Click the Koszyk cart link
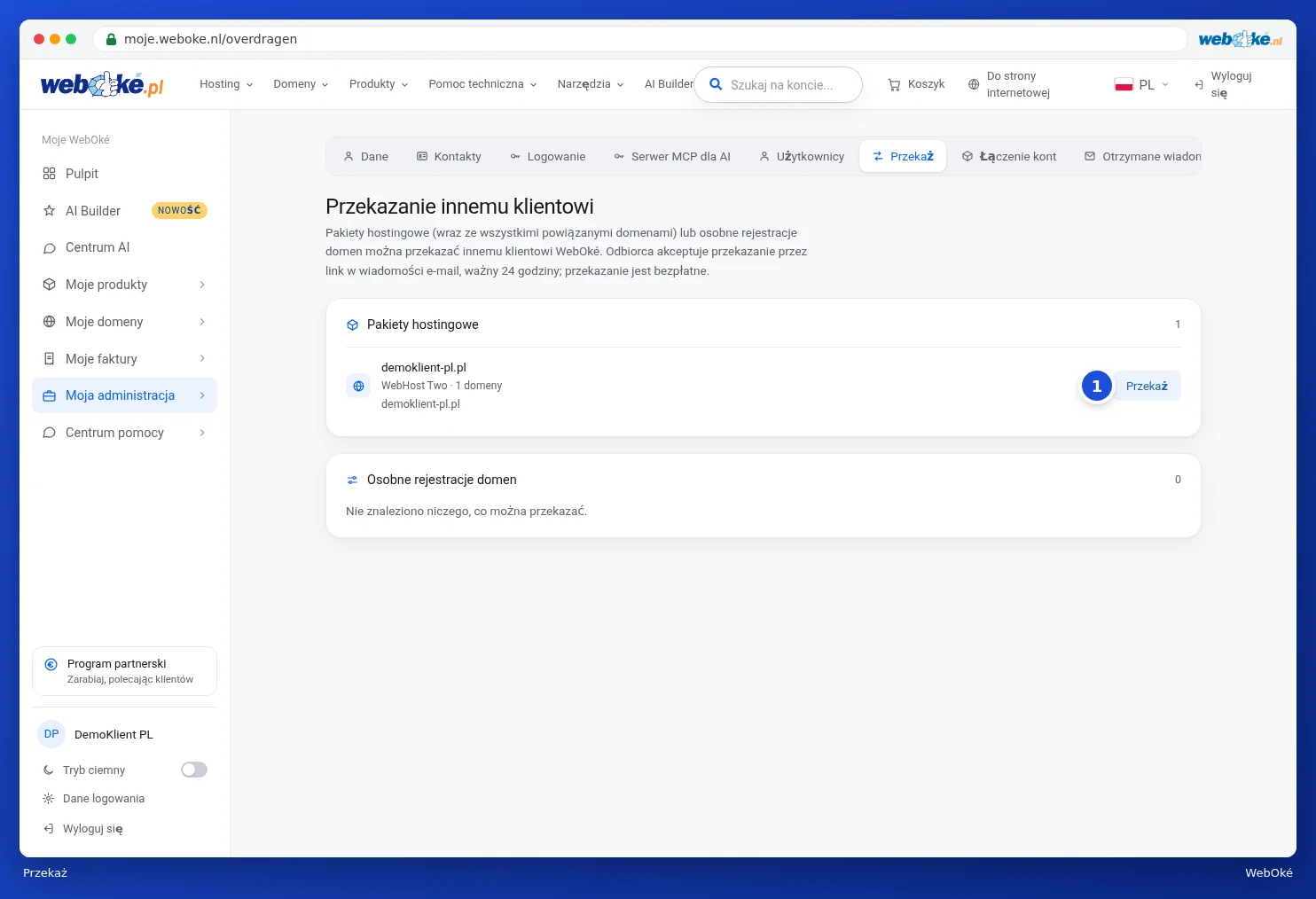The width and height of the screenshot is (1316, 899). point(916,84)
